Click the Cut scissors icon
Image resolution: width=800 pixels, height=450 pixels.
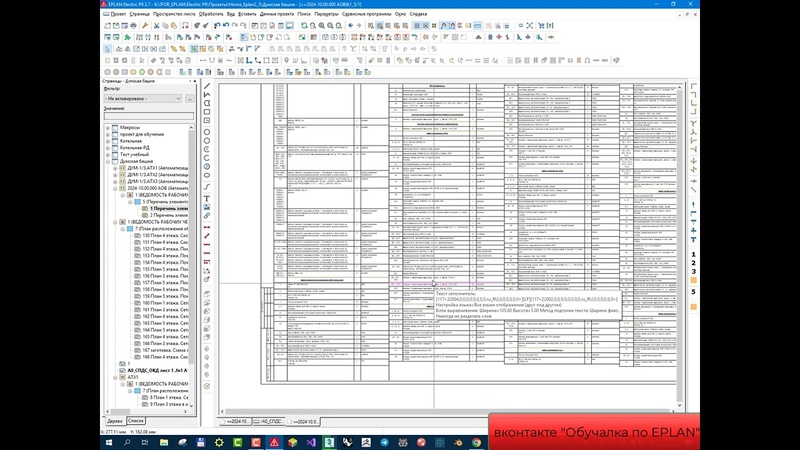click(x=157, y=26)
